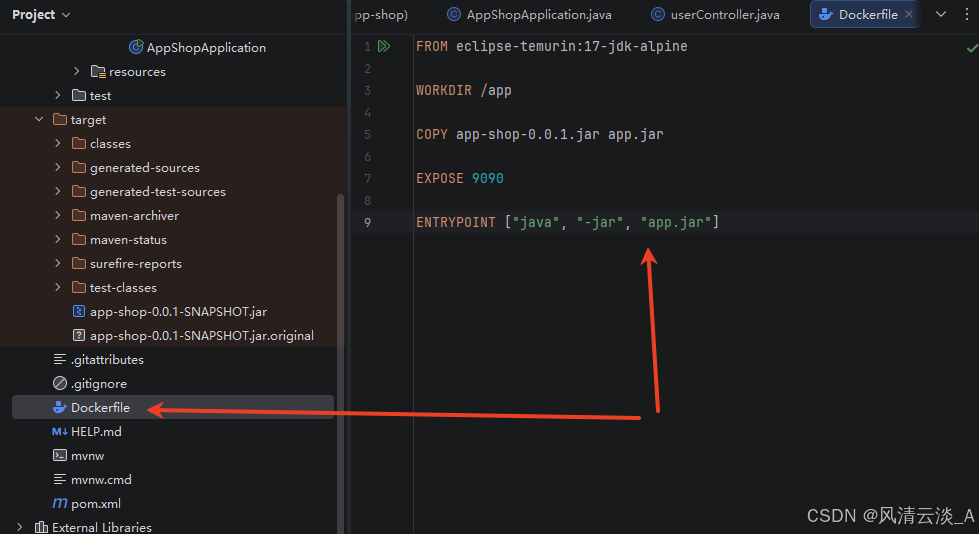
Task: Select the .gitattributes file
Action: point(107,359)
